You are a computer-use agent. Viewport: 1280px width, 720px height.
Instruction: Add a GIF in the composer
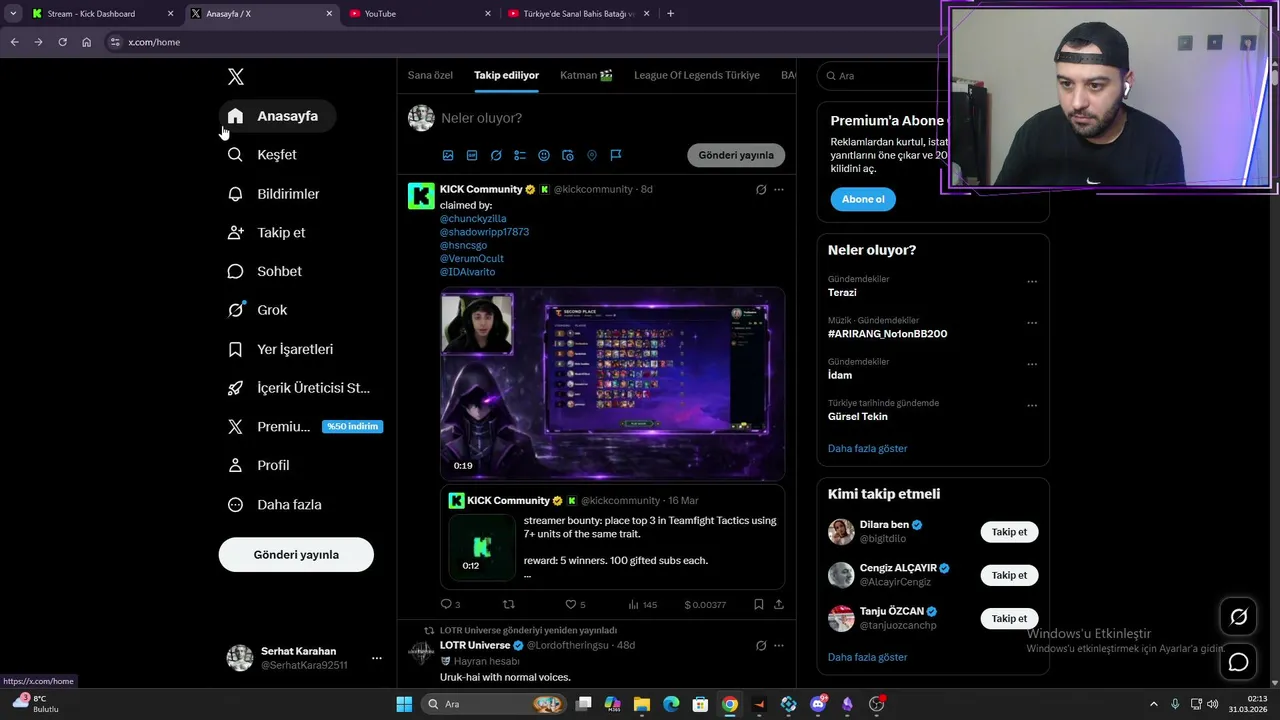472,155
